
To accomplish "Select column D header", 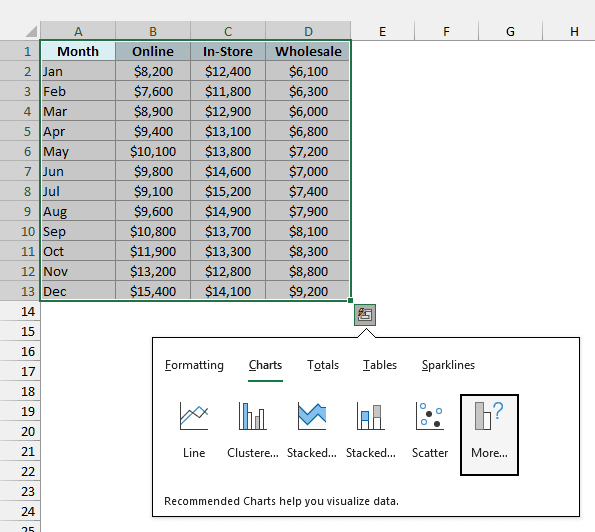I will coord(308,31).
